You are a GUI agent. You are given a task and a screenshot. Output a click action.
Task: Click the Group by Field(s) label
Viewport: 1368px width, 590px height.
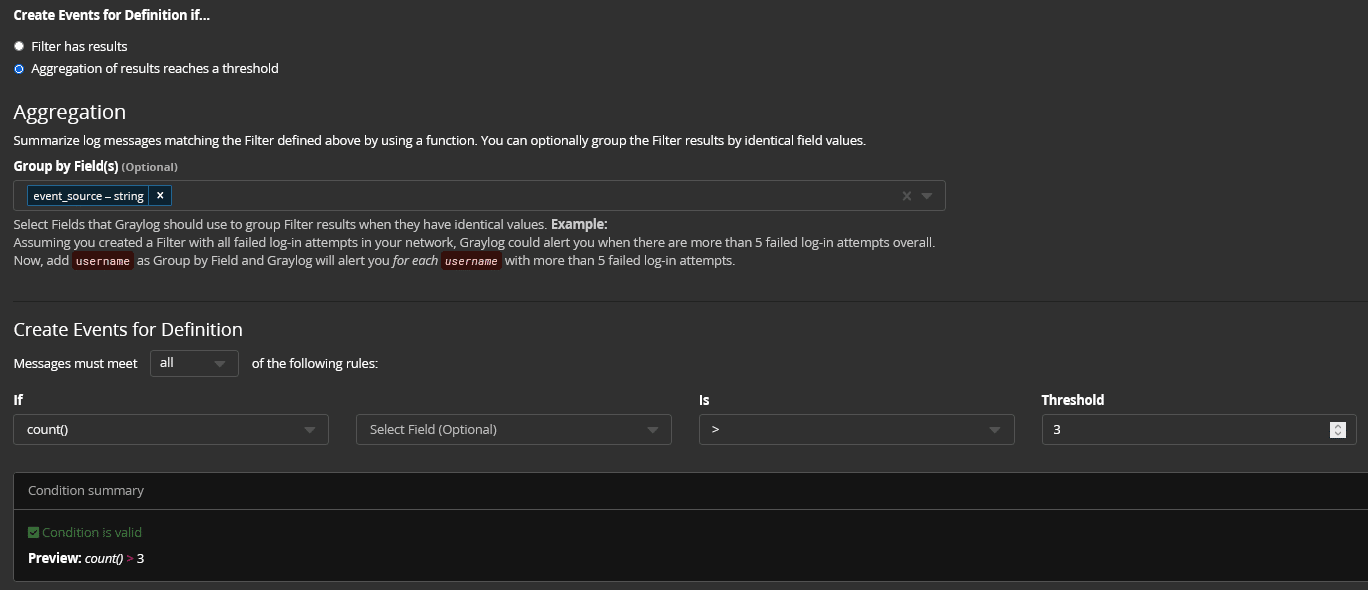coord(66,166)
